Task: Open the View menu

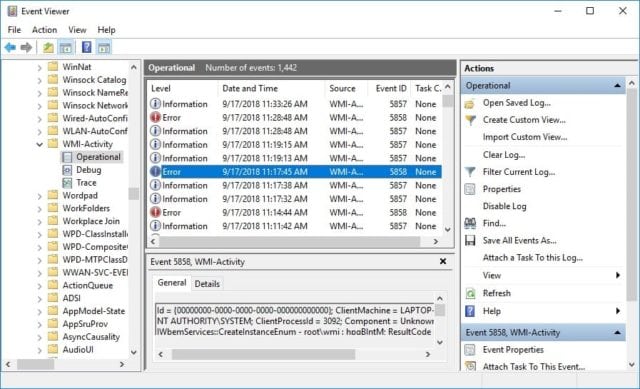Action: pos(77,30)
